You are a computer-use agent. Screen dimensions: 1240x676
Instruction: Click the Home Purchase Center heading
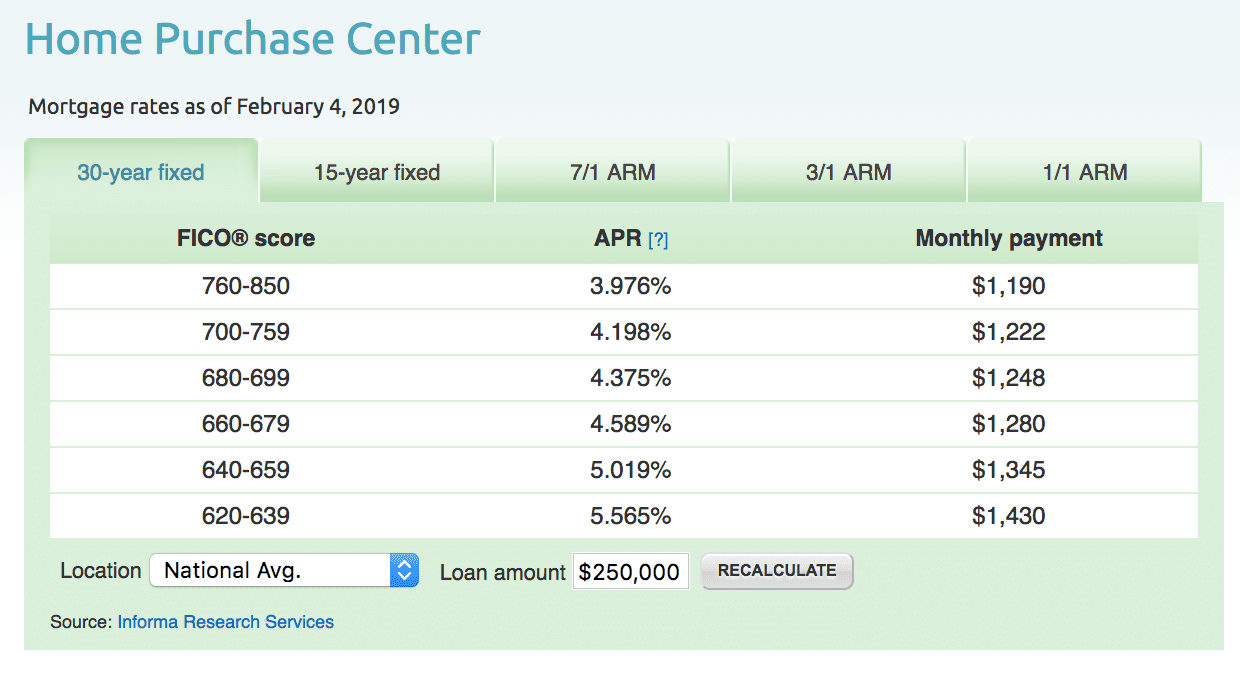pyautogui.click(x=253, y=39)
